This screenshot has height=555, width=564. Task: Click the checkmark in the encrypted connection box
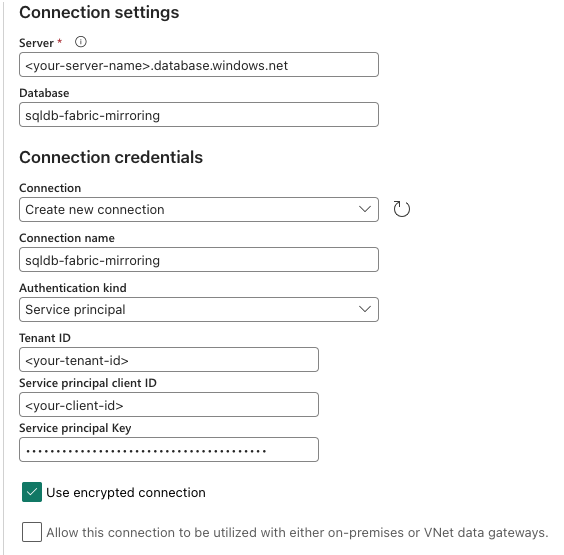pos(32,492)
